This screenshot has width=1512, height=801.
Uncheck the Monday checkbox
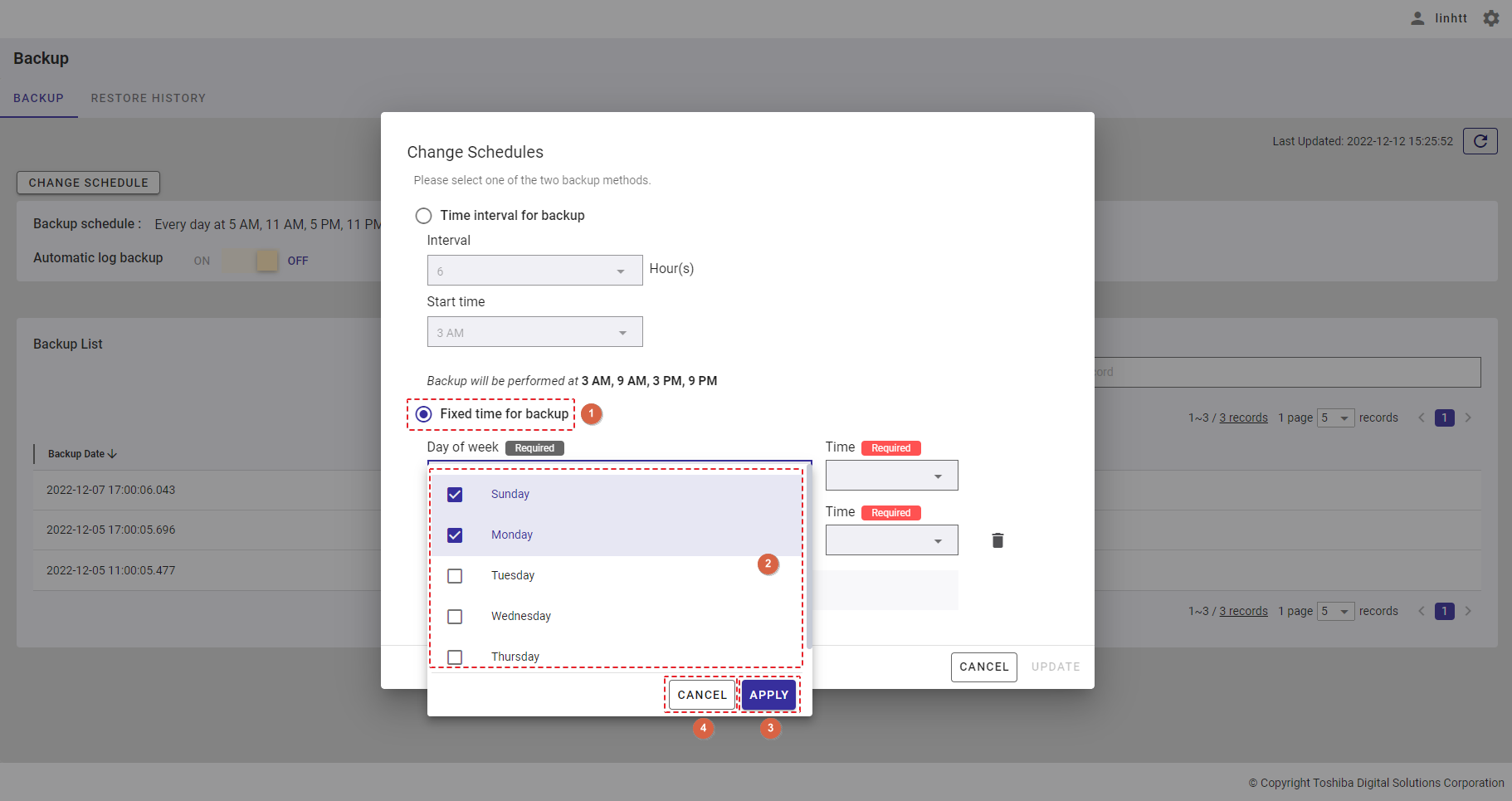pos(455,535)
